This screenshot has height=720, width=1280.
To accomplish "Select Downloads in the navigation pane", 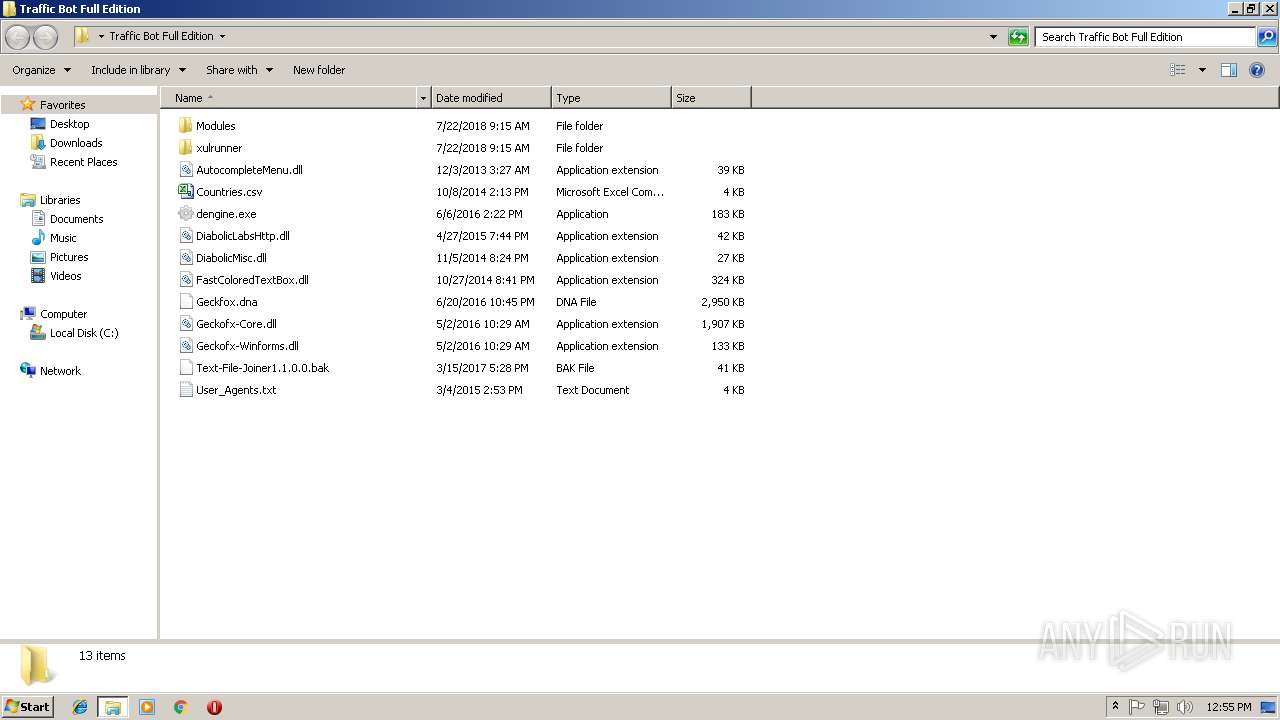I will click(x=76, y=143).
